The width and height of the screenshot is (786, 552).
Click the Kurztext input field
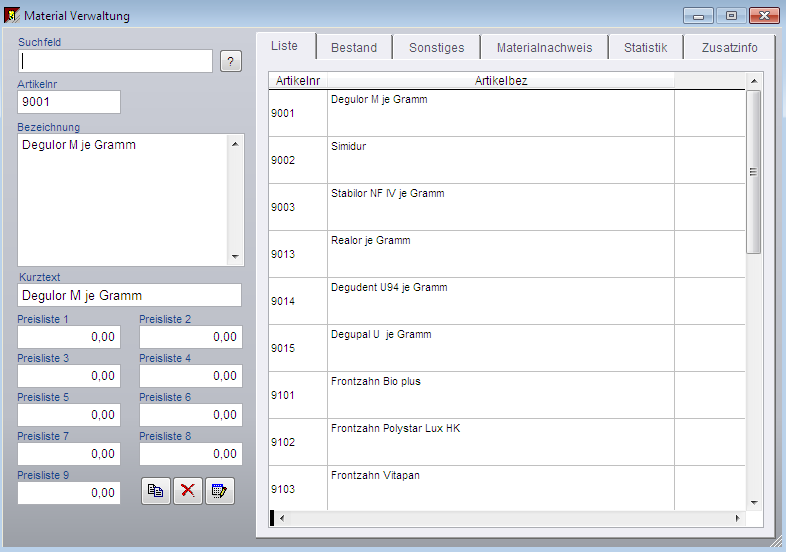click(x=129, y=295)
